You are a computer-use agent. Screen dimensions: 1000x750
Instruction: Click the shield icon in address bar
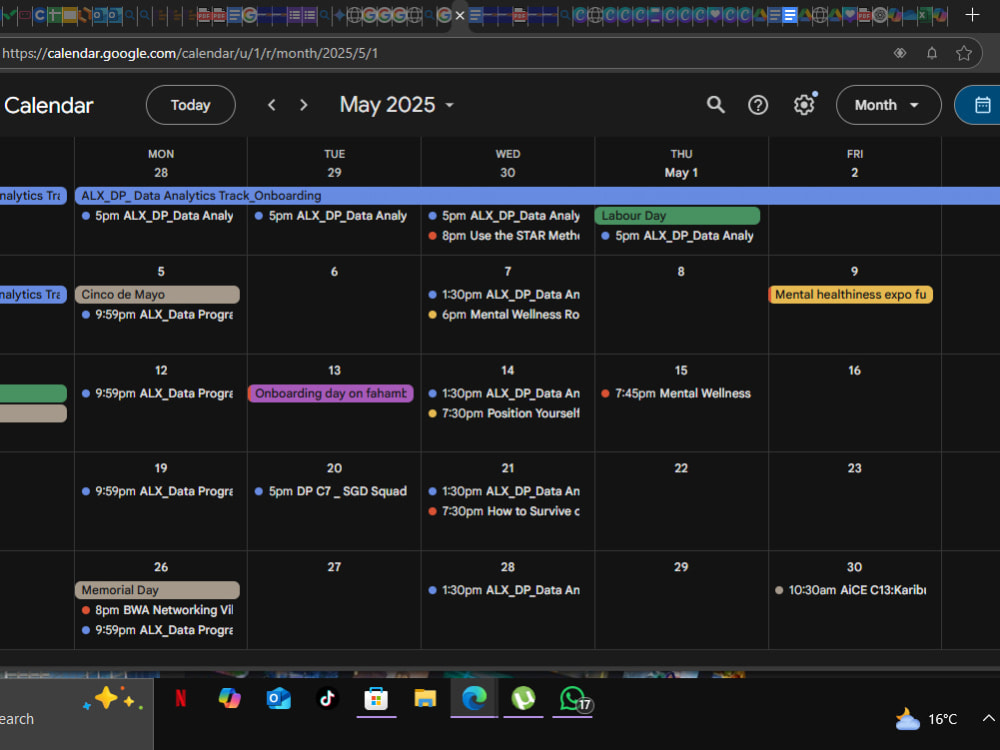tap(899, 53)
